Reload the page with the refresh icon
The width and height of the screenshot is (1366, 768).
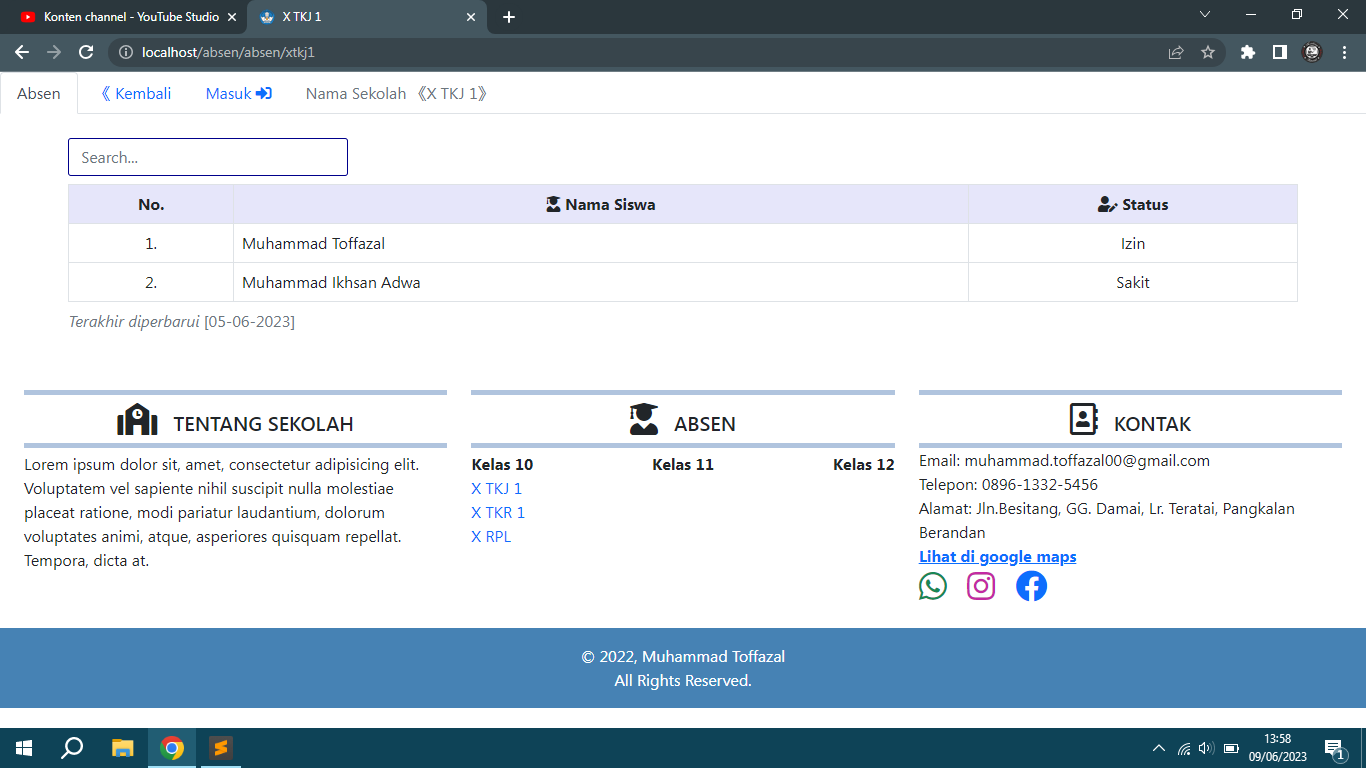(86, 52)
